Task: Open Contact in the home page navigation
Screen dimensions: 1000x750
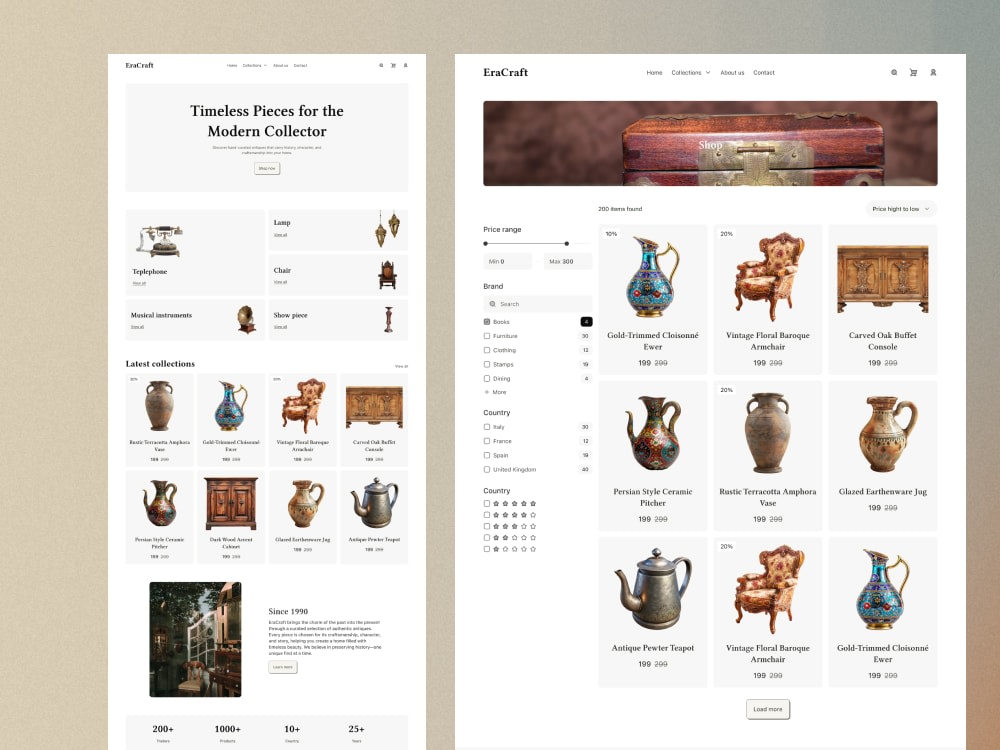Action: [x=300, y=66]
